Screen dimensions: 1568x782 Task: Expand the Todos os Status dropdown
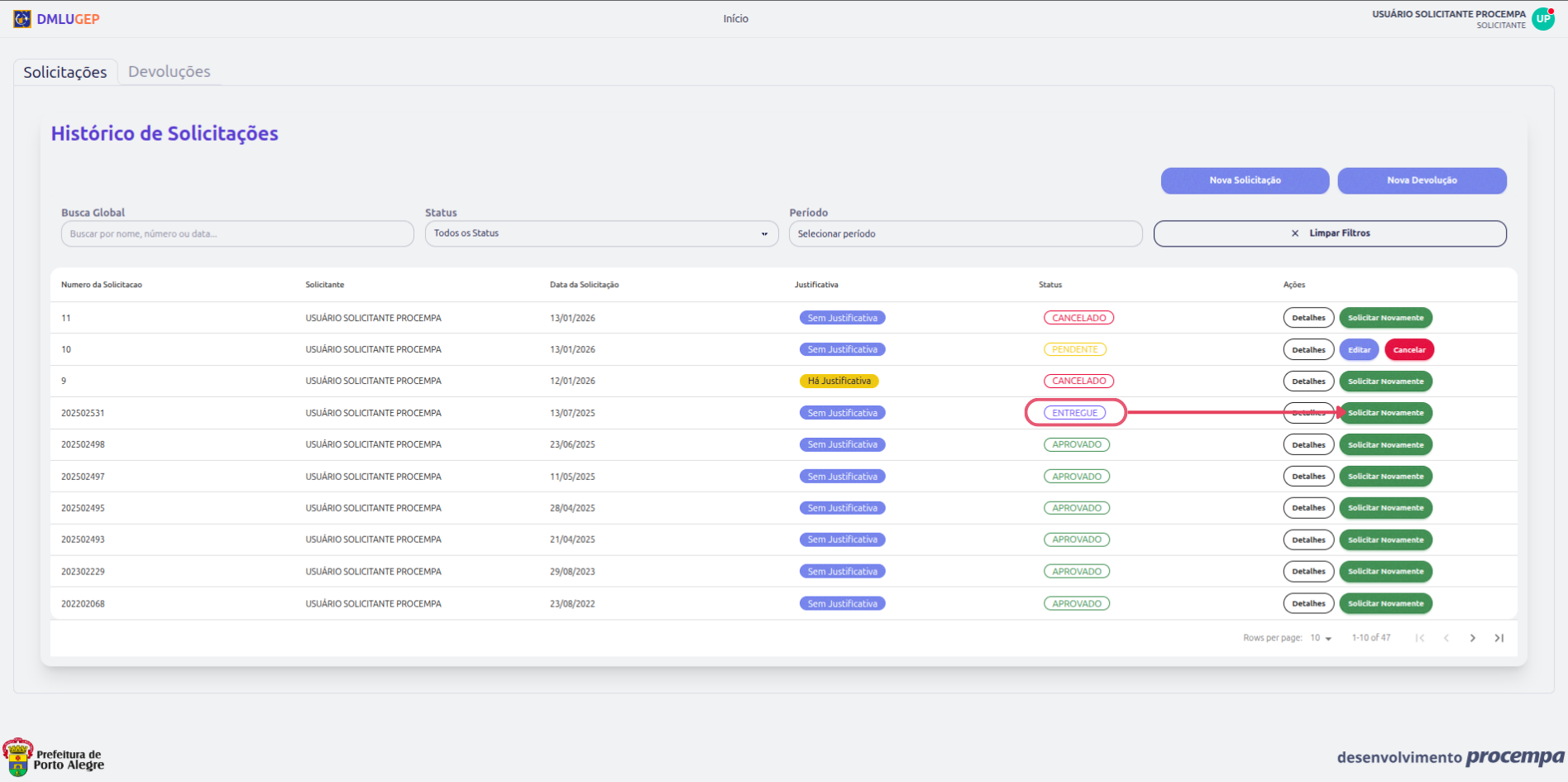pyautogui.click(x=601, y=233)
